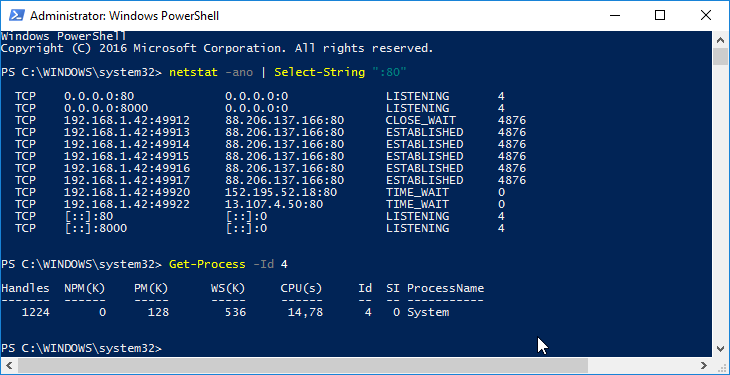Click the CLOSE_WAIT state text

[421, 121]
